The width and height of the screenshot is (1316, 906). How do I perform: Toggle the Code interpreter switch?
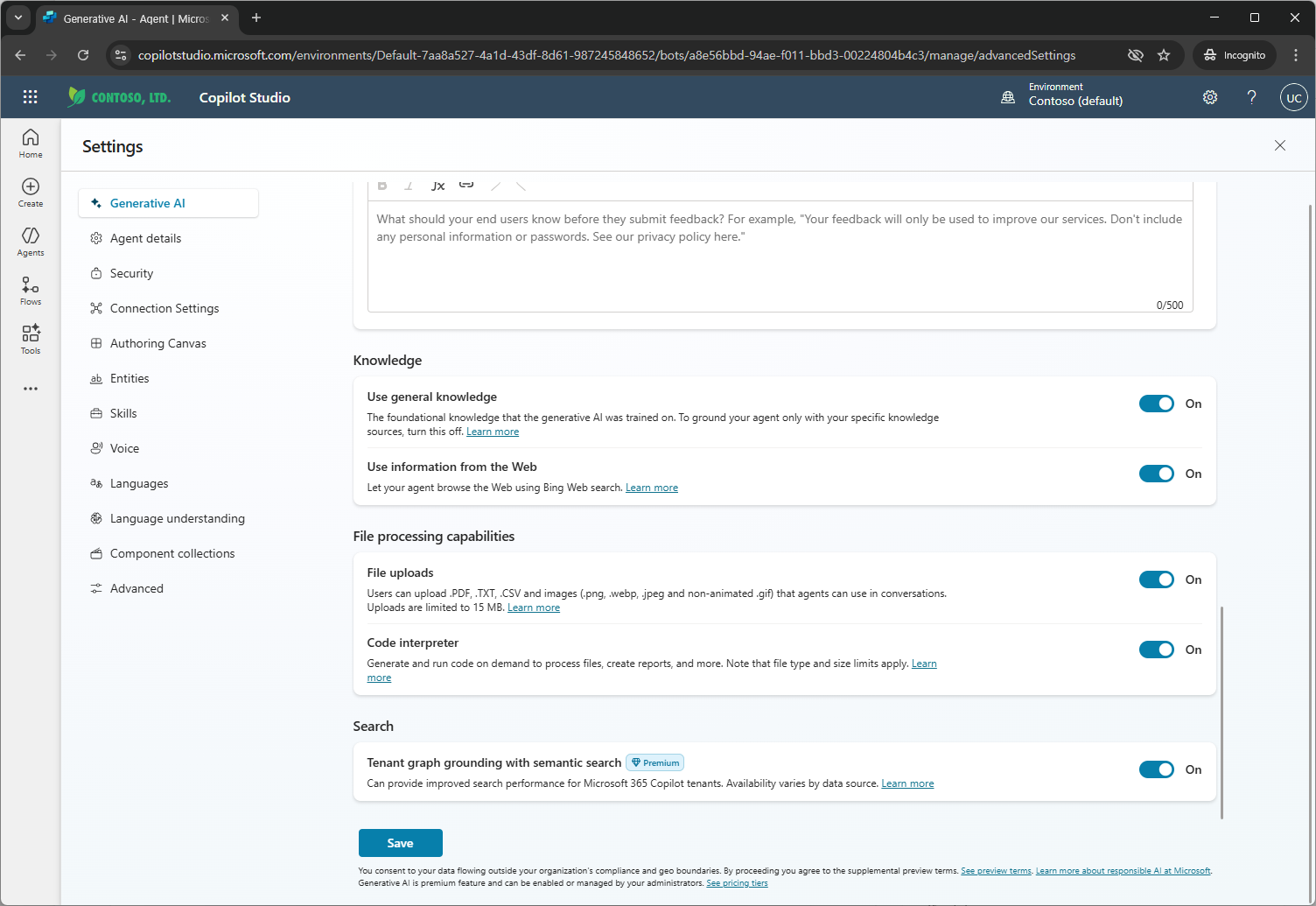[1156, 650]
